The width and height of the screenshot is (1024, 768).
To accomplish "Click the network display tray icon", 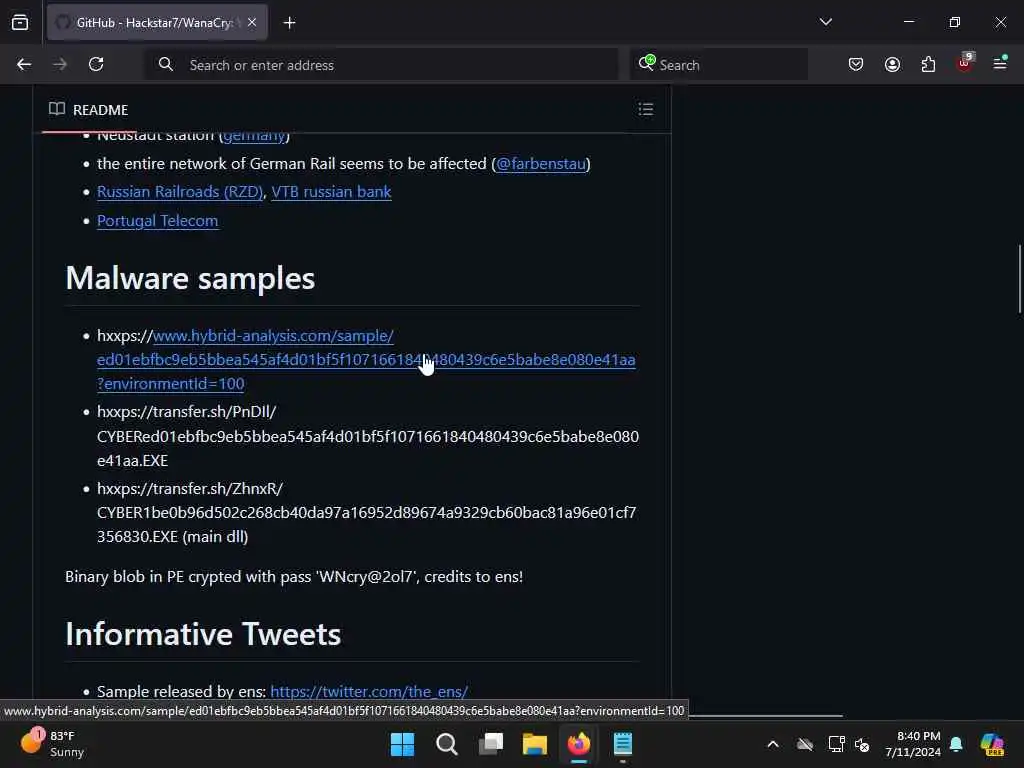I will pos(836,744).
